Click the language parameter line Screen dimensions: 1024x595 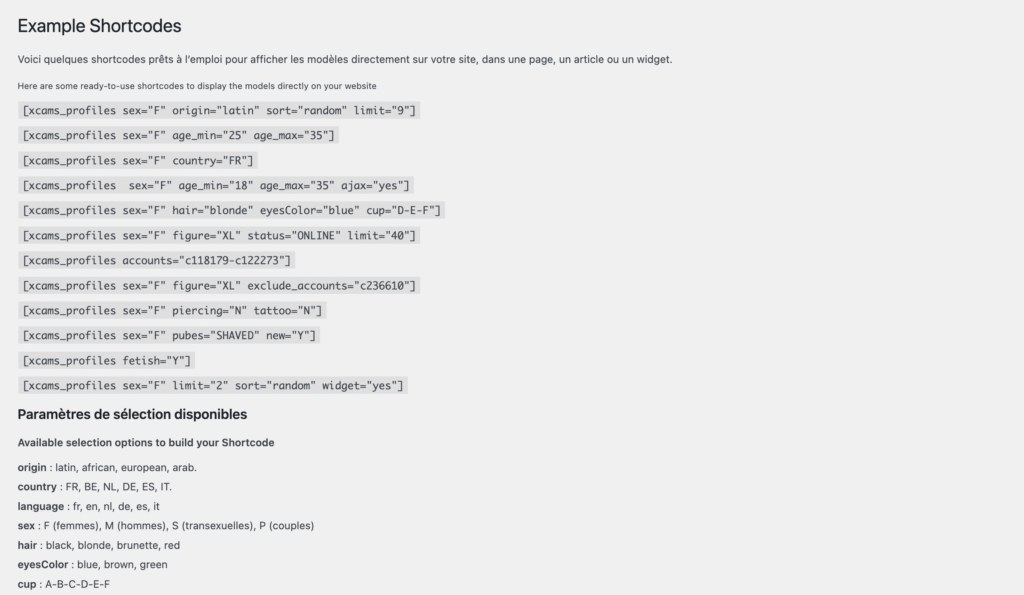(x=89, y=506)
